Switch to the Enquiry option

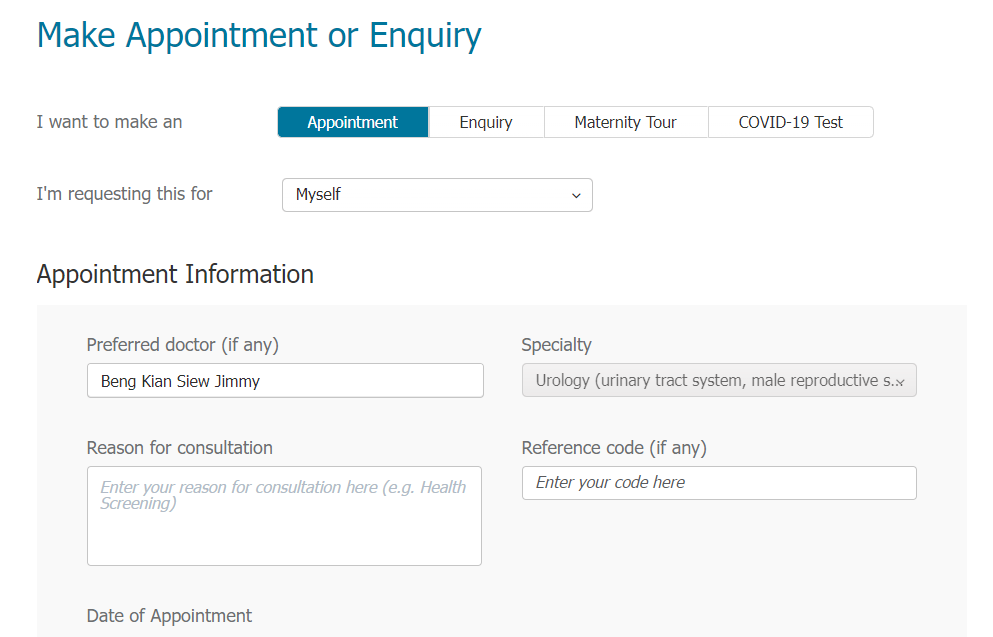tap(486, 122)
